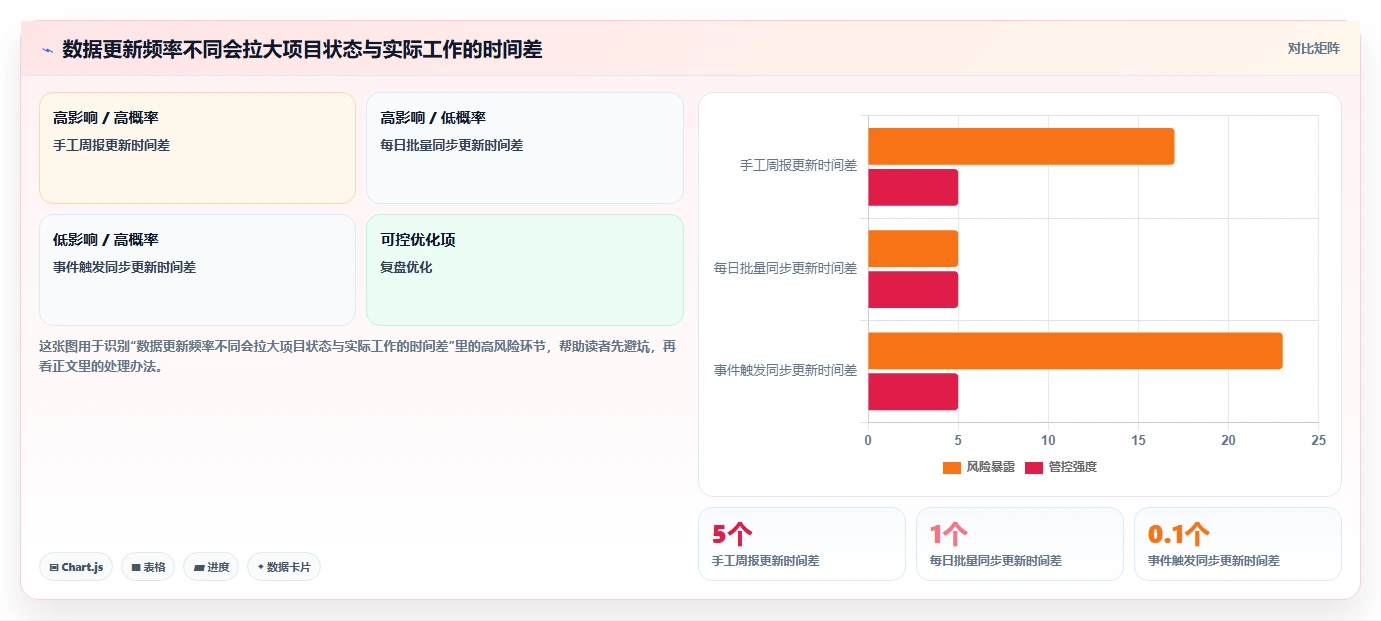The height and width of the screenshot is (621, 1381).
Task: Click the 管控强度 legend label
Action: 1072,468
